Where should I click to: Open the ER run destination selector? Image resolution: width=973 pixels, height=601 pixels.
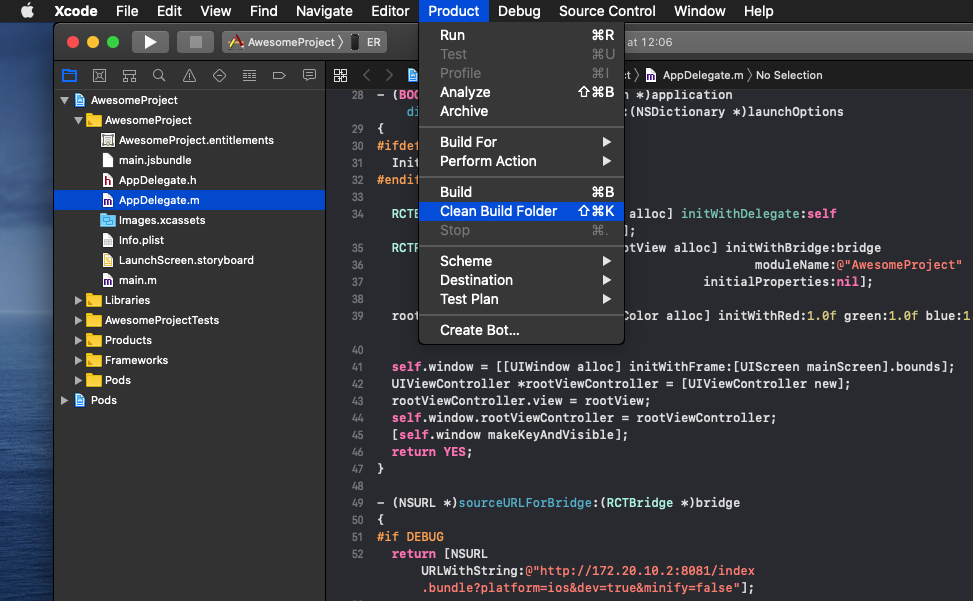coord(366,42)
